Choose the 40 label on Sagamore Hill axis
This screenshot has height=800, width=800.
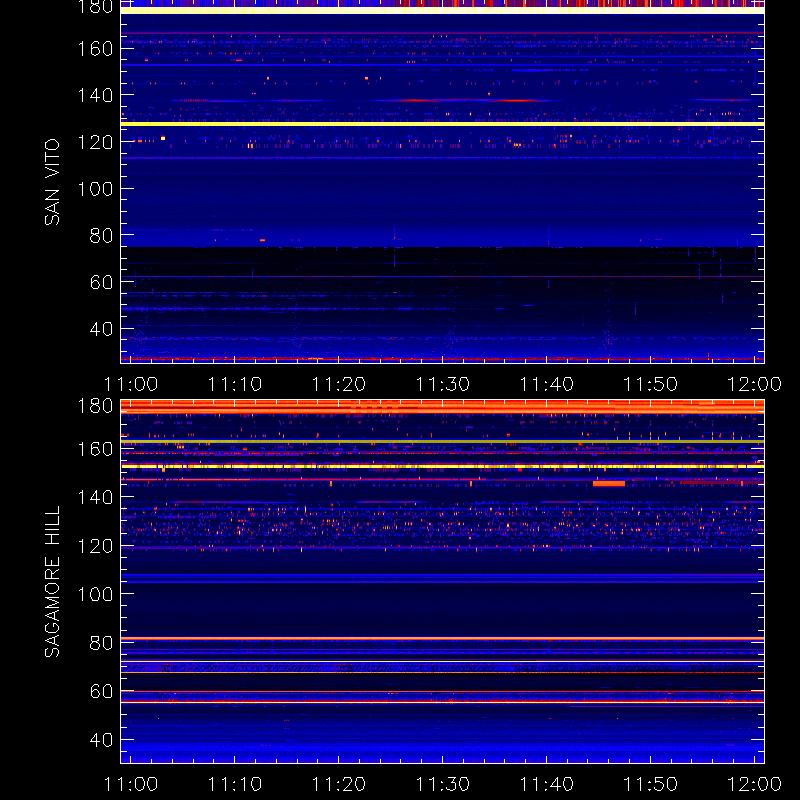101,740
